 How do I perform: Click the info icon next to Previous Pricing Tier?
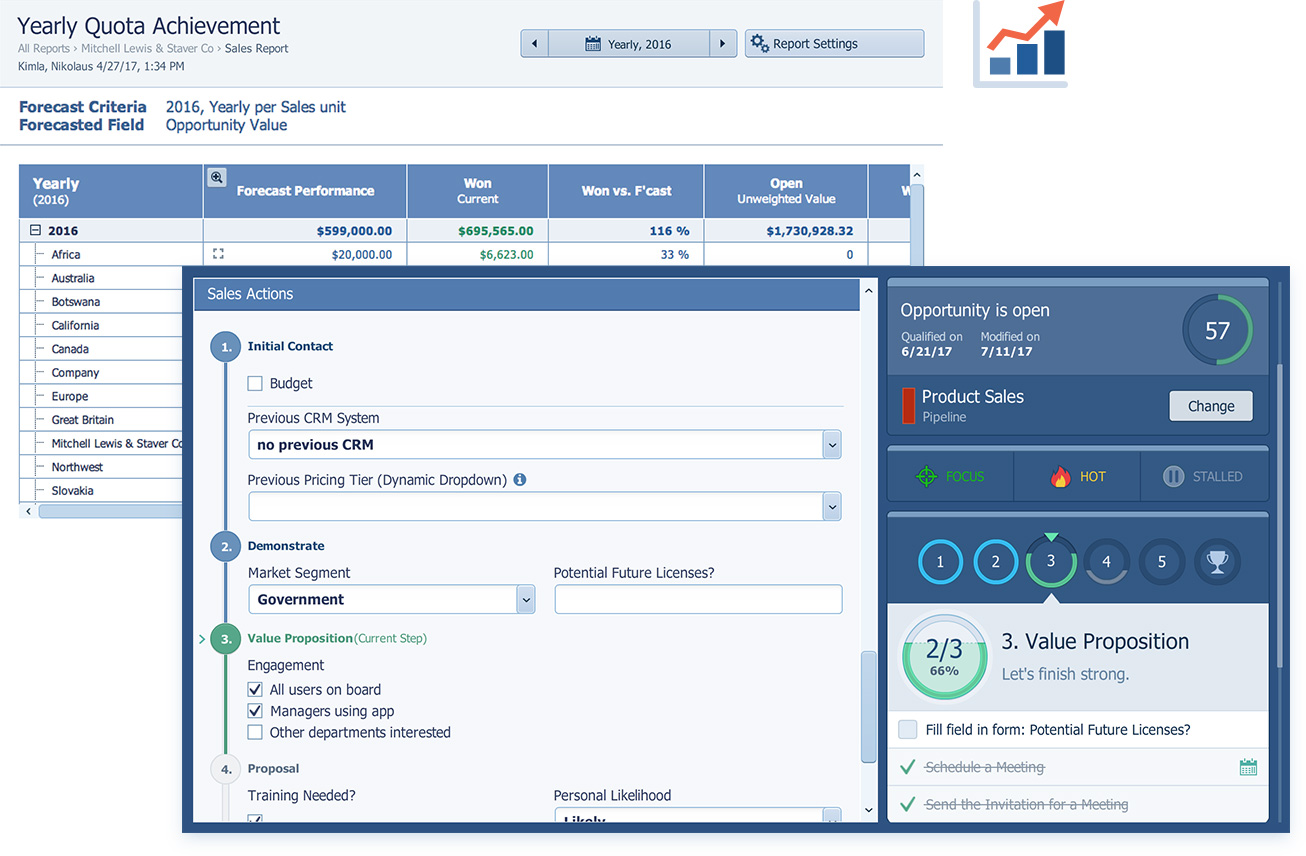pyautogui.click(x=520, y=480)
